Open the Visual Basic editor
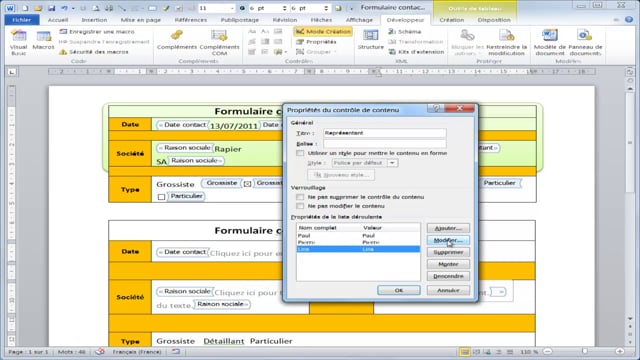 pyautogui.click(x=18, y=42)
